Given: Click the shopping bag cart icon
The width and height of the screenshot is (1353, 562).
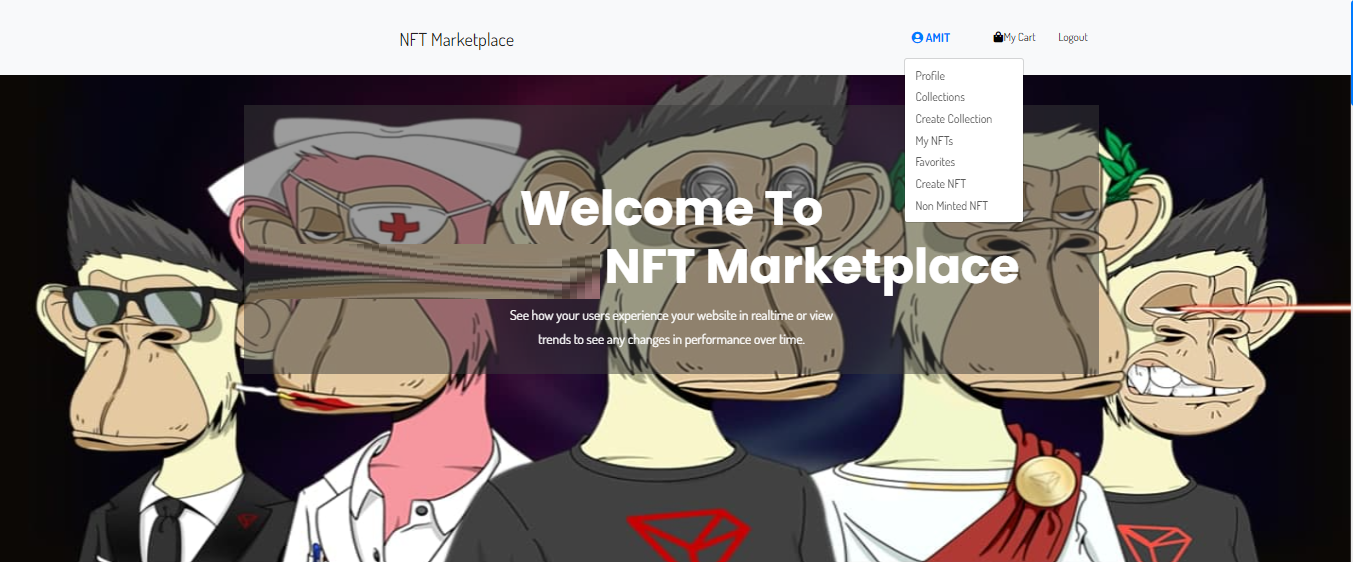Looking at the screenshot, I should point(998,37).
